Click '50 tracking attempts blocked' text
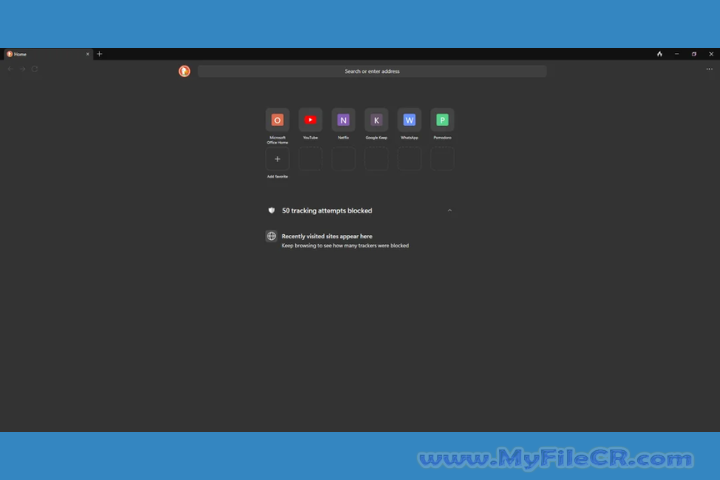720x480 pixels. pyautogui.click(x=327, y=210)
